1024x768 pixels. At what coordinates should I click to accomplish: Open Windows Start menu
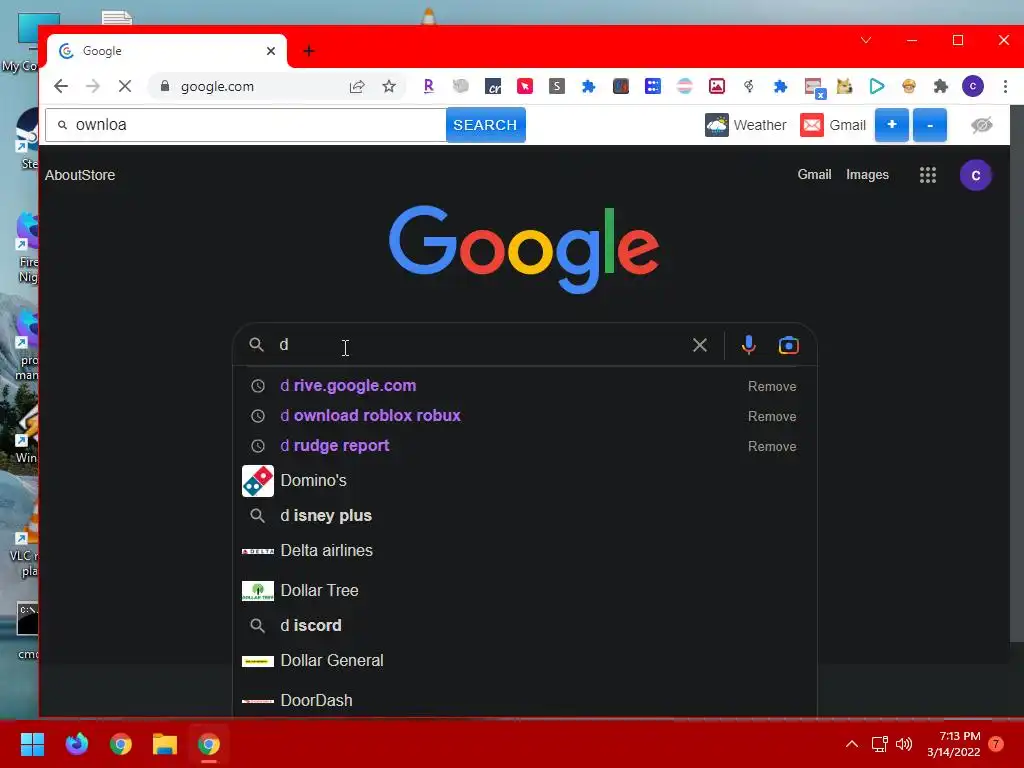[x=32, y=744]
